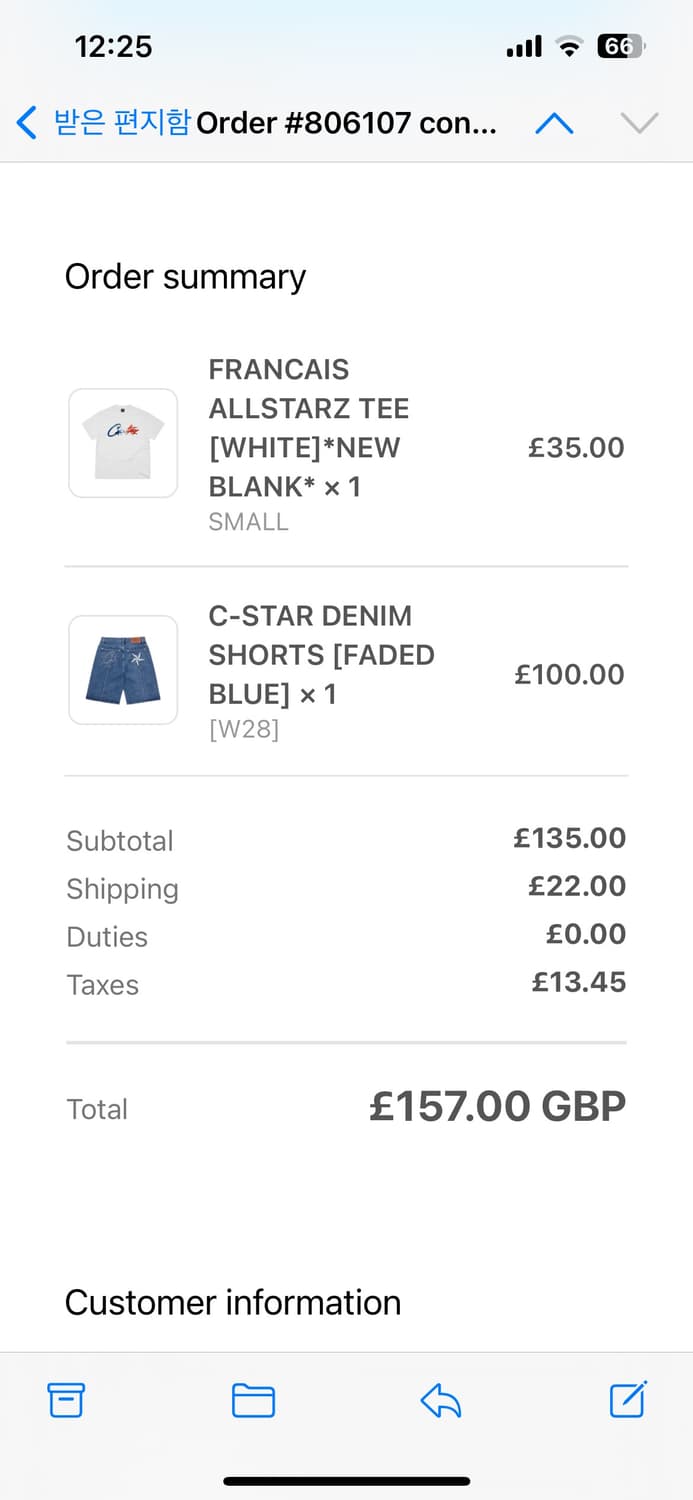Tap the Wi-Fi status icon

[570, 46]
